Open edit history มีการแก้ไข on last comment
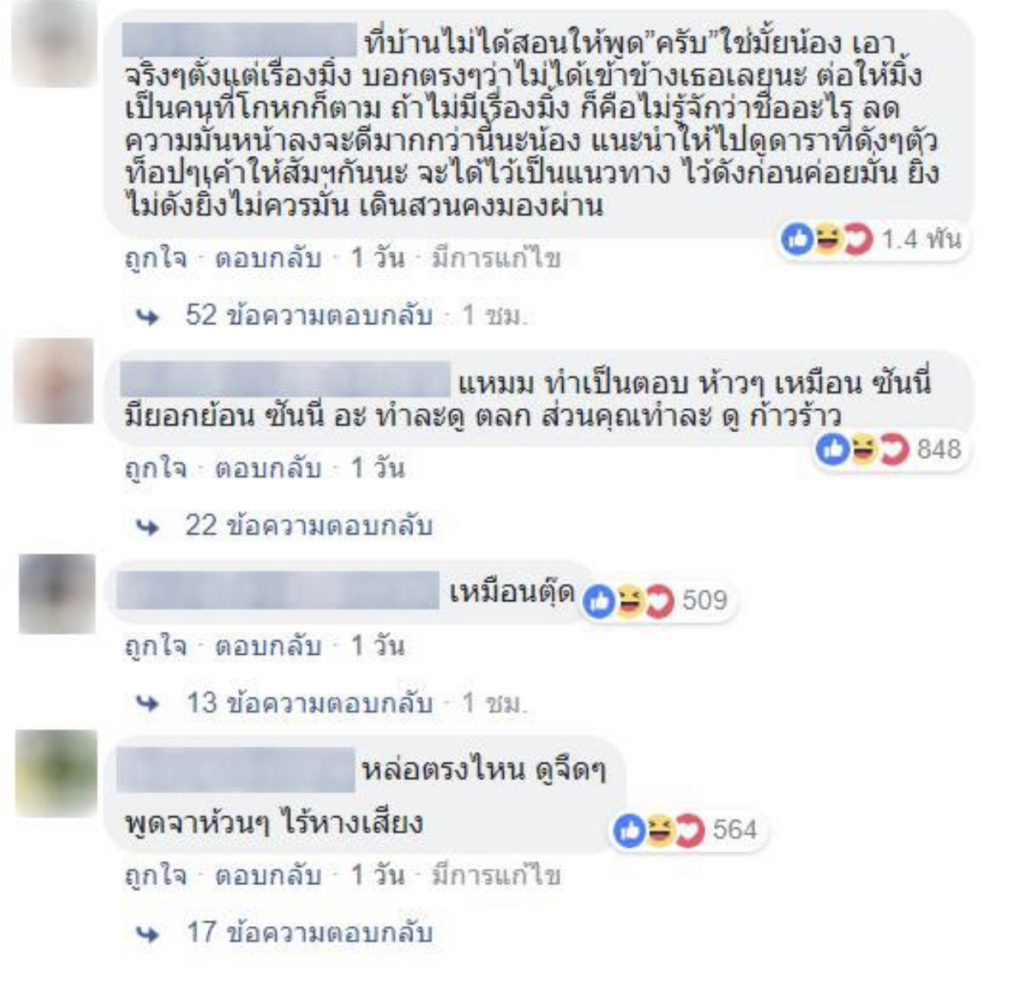The width and height of the screenshot is (1024, 983). coord(496,876)
